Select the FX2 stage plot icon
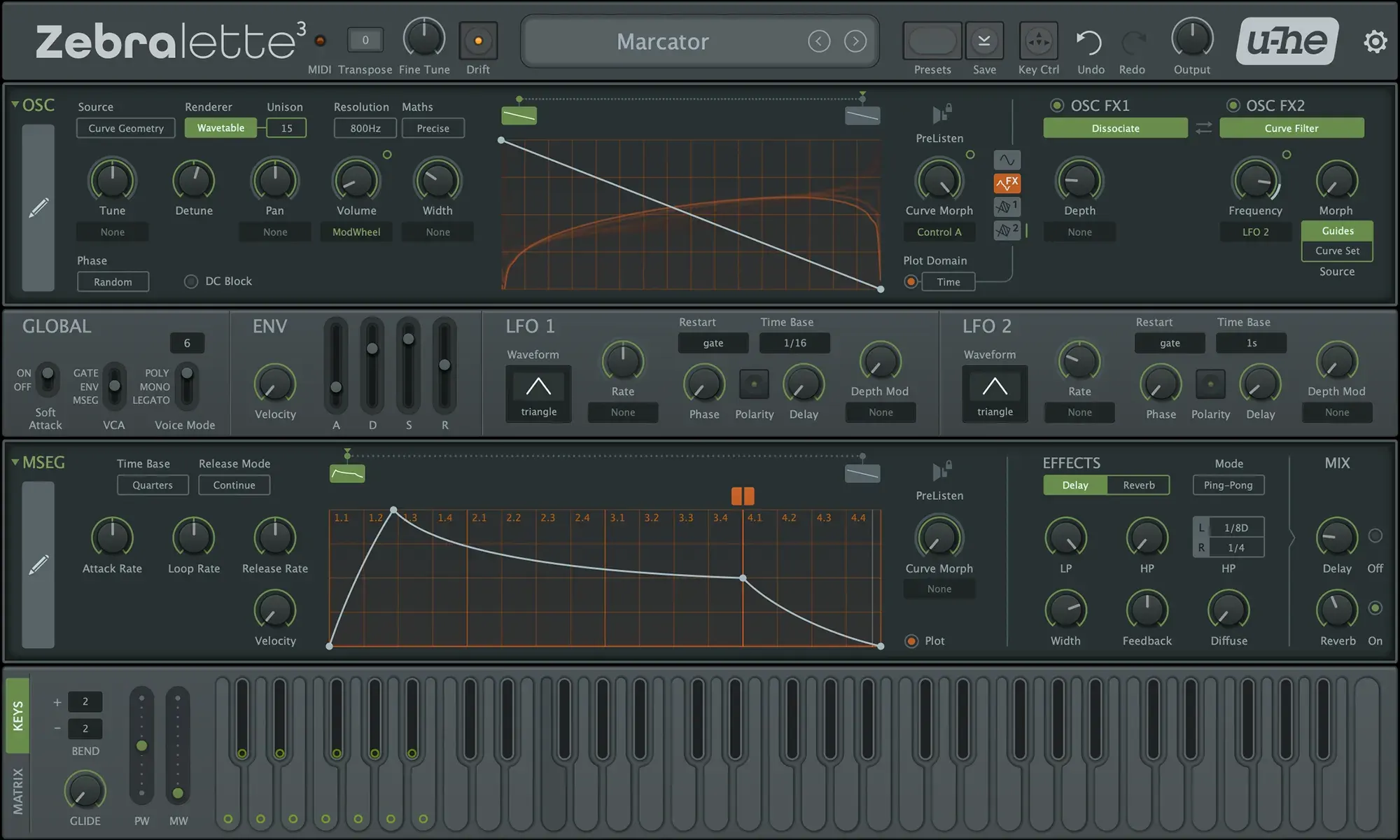Screen dimensions: 1400x840 click(1007, 230)
